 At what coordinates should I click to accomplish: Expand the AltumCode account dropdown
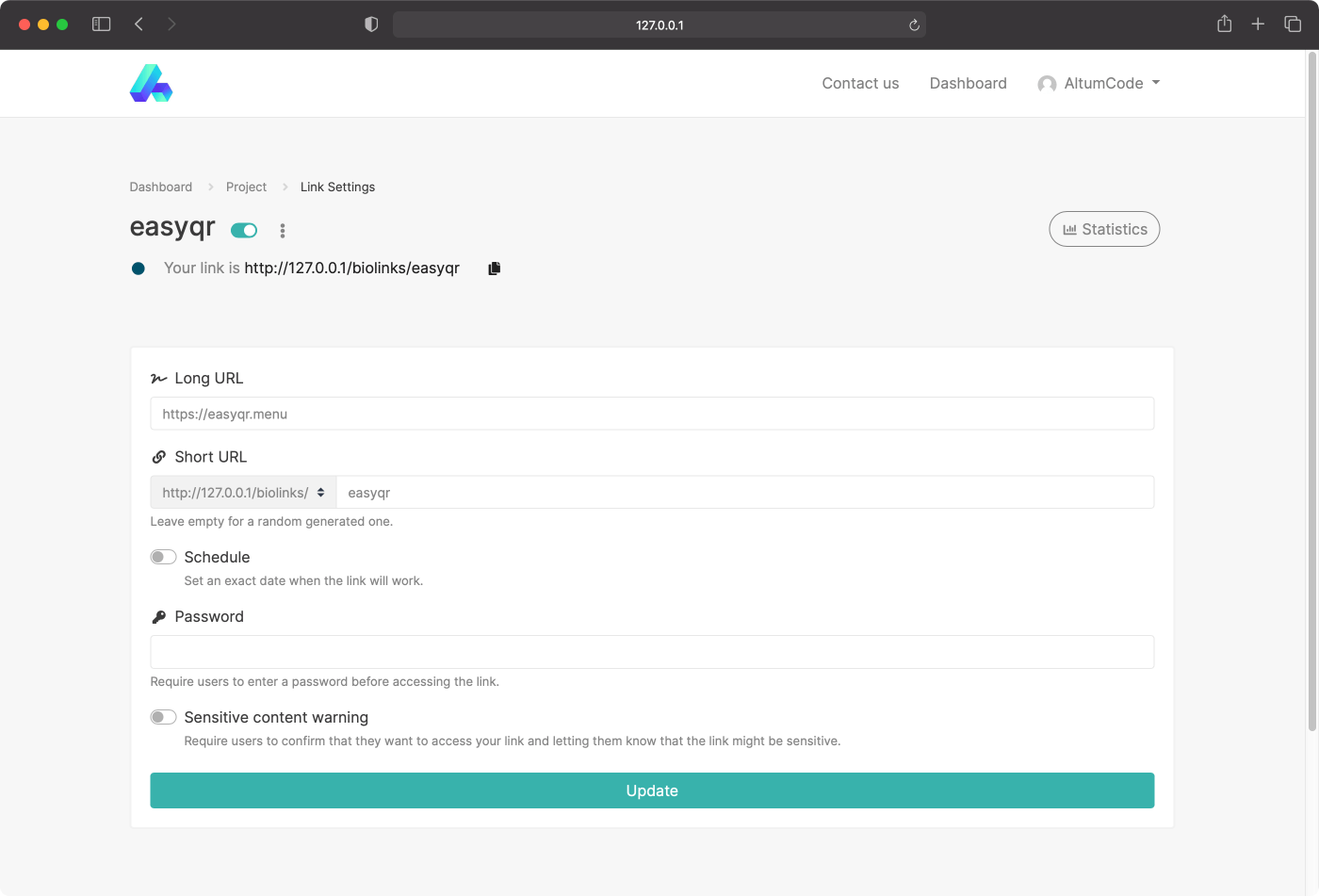click(1099, 83)
